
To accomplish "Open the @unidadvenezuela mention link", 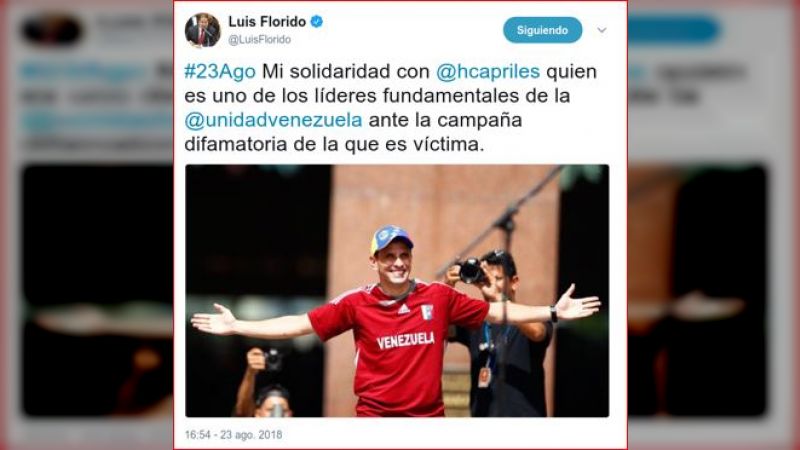I will click(273, 120).
